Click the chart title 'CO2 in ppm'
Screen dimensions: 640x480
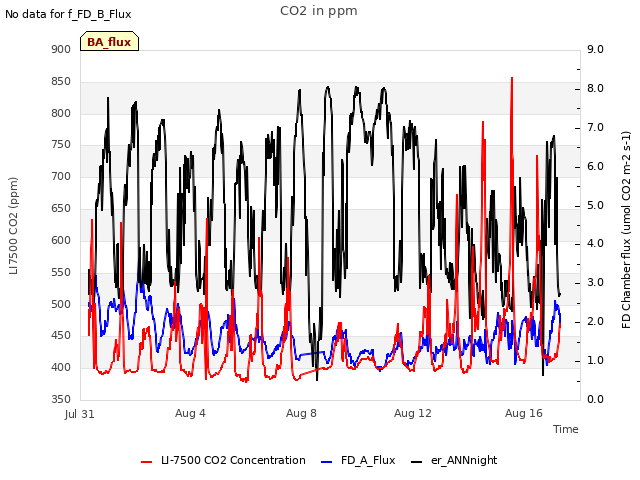pos(319,11)
